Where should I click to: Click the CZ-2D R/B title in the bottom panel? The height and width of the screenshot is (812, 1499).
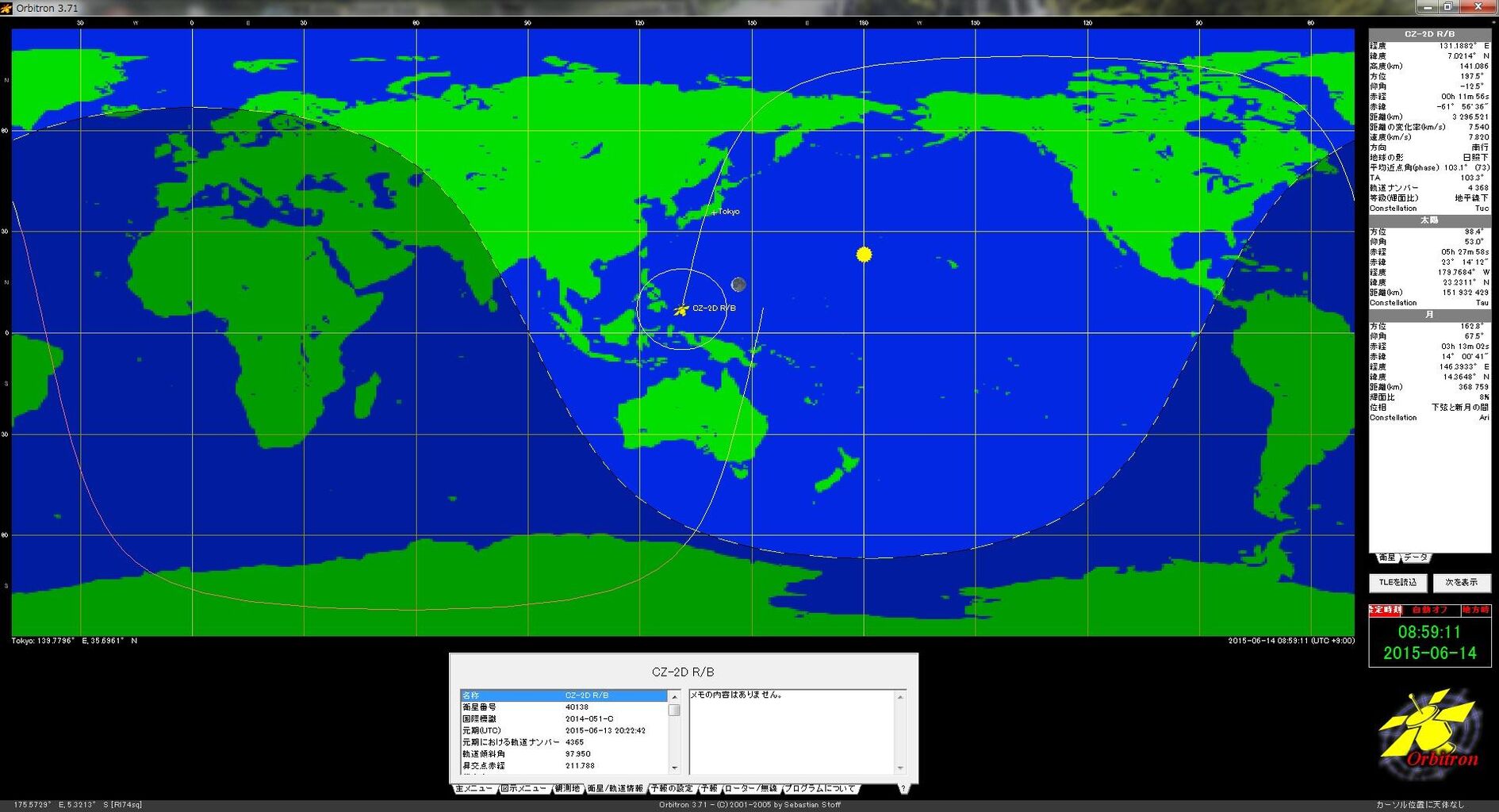[x=683, y=672]
